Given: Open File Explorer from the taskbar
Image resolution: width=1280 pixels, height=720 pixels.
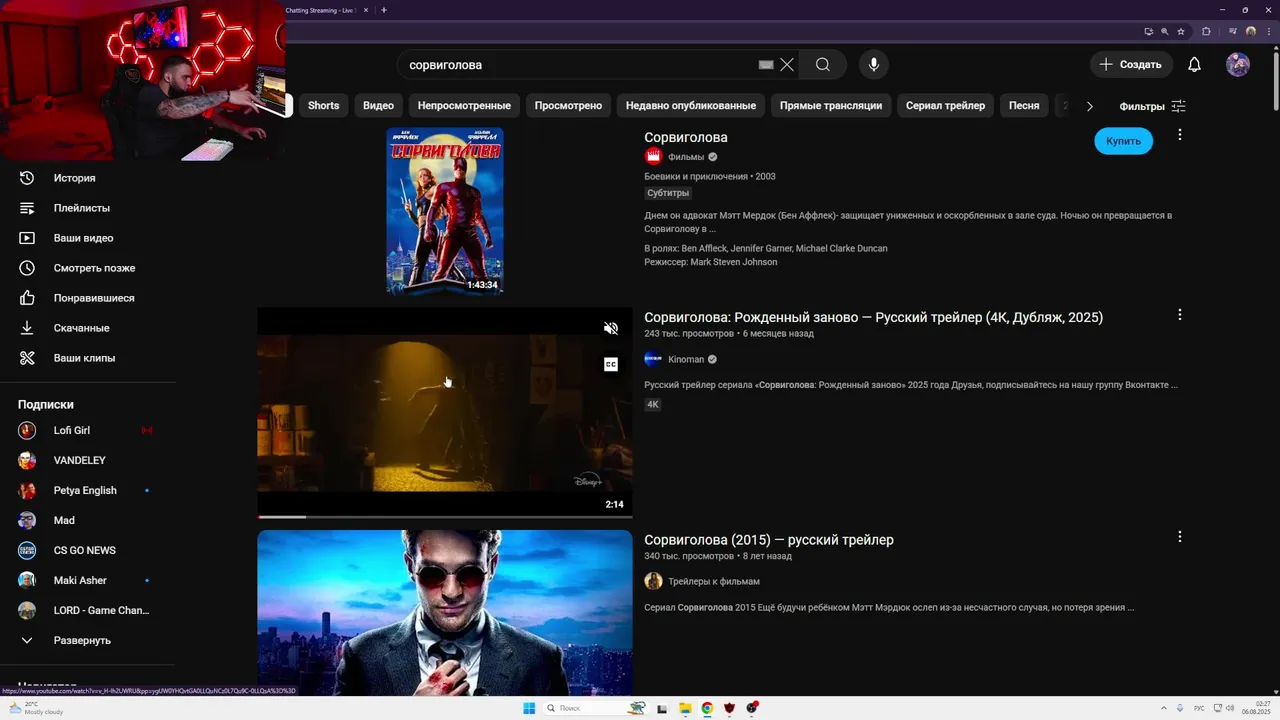Looking at the screenshot, I should [685, 708].
